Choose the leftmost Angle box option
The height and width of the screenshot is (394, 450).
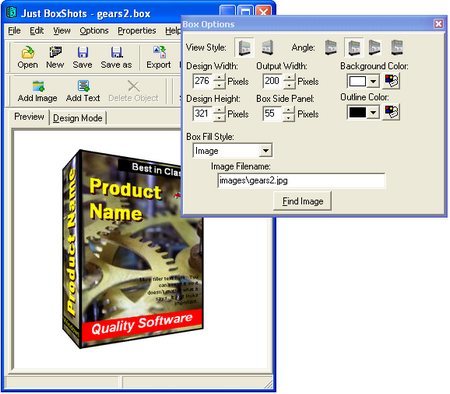click(331, 47)
